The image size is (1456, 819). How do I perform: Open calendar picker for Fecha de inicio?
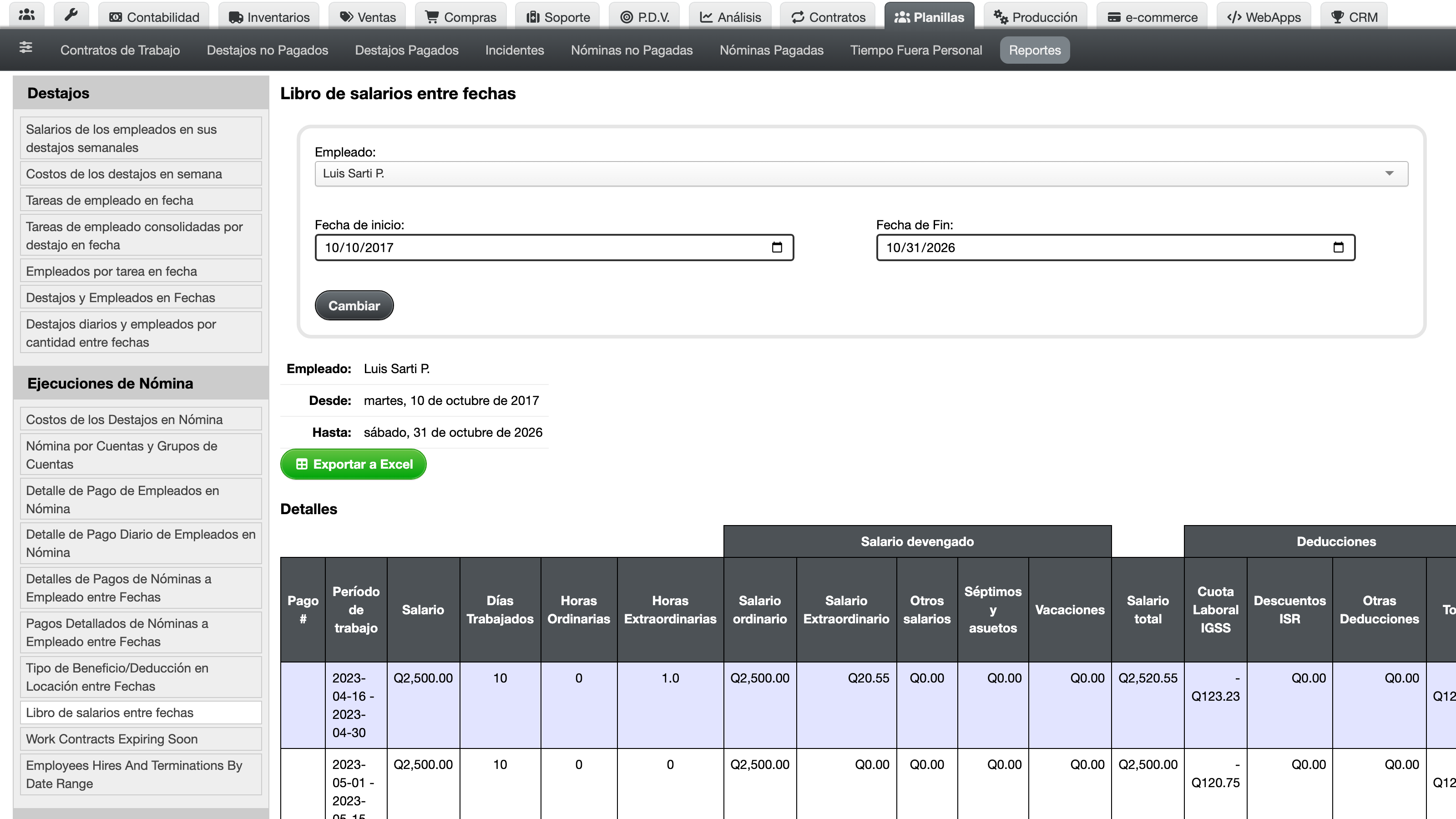point(777,247)
